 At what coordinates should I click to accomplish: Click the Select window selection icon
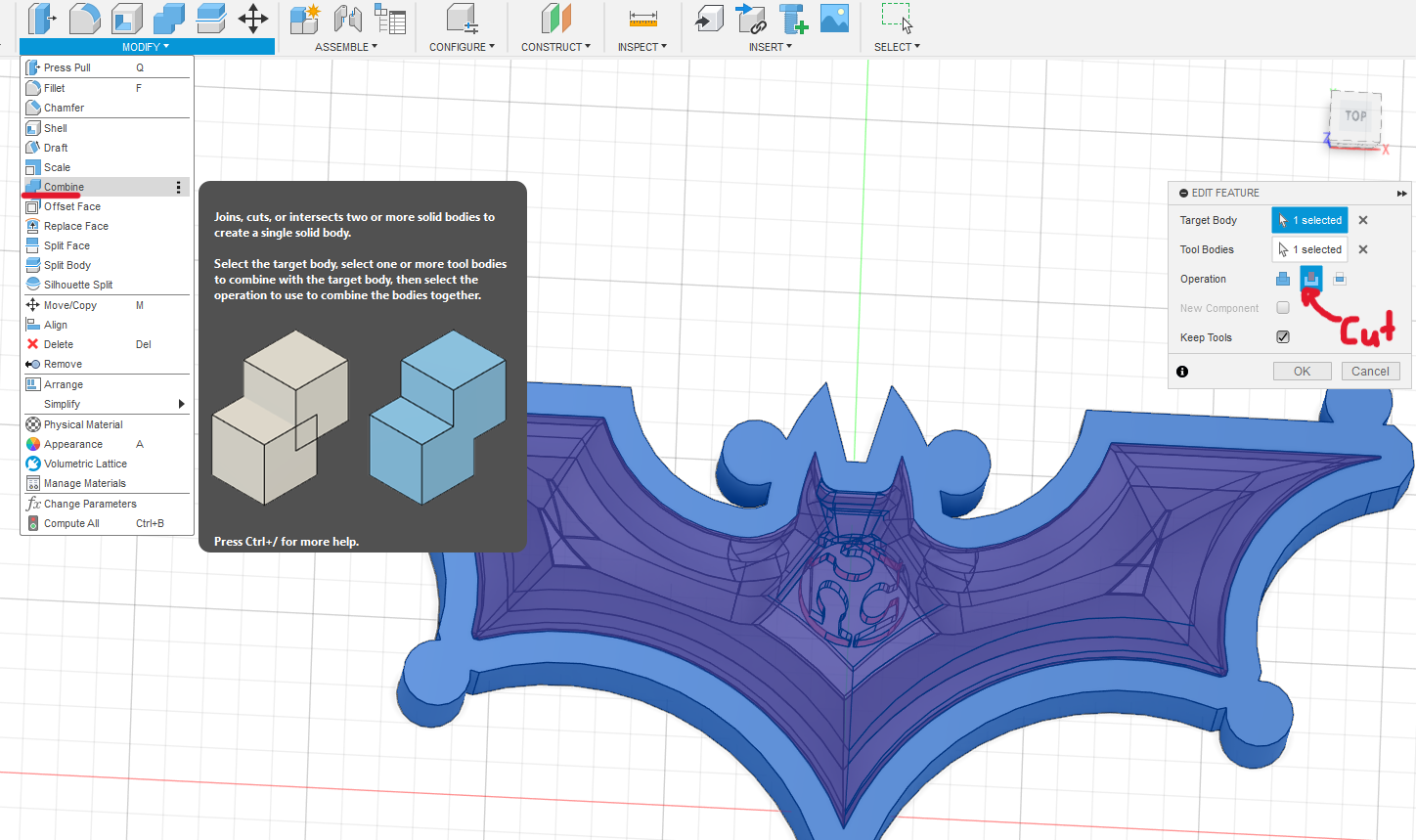897,18
